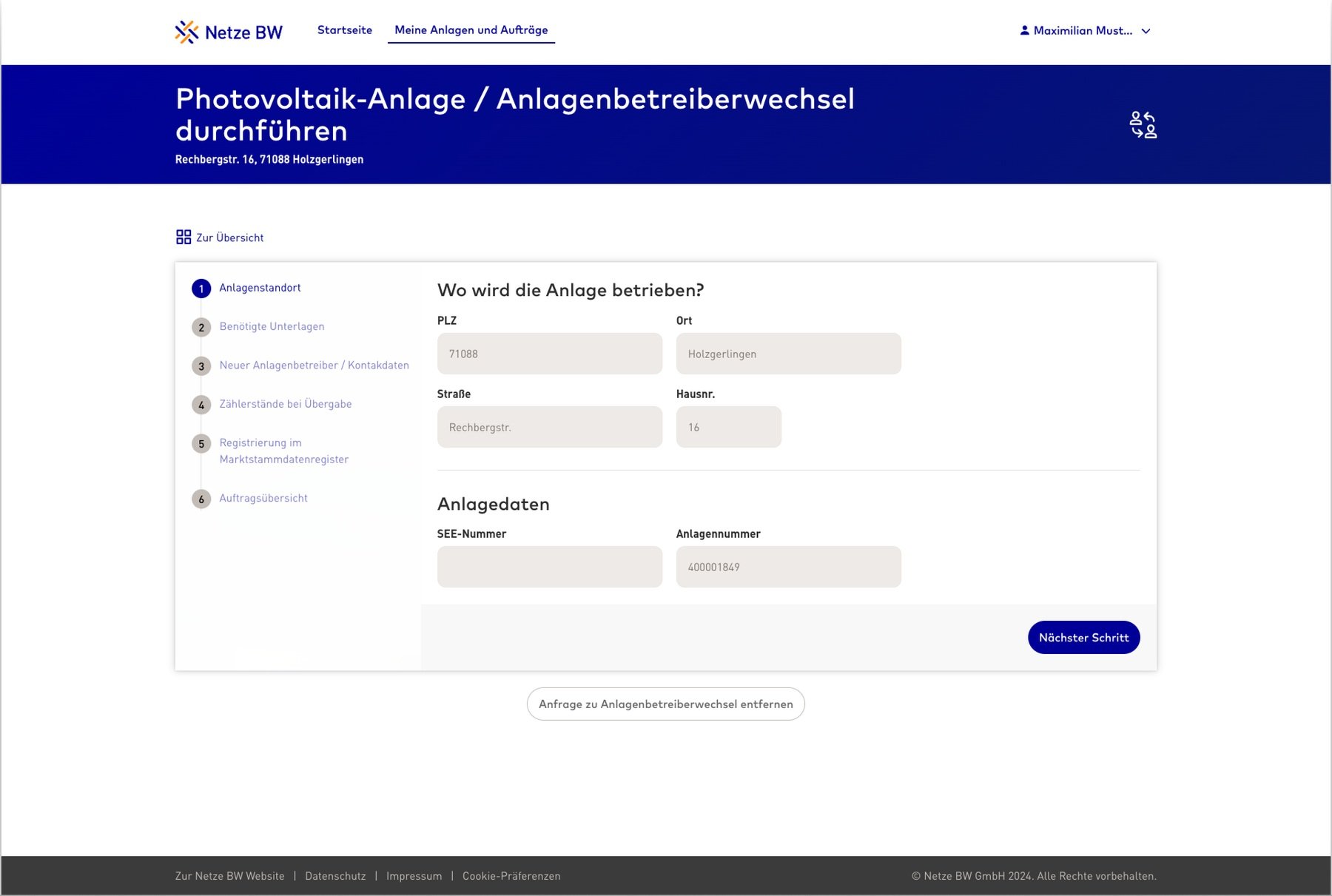Select step 6 circle Auftragsübersicht

(201, 499)
